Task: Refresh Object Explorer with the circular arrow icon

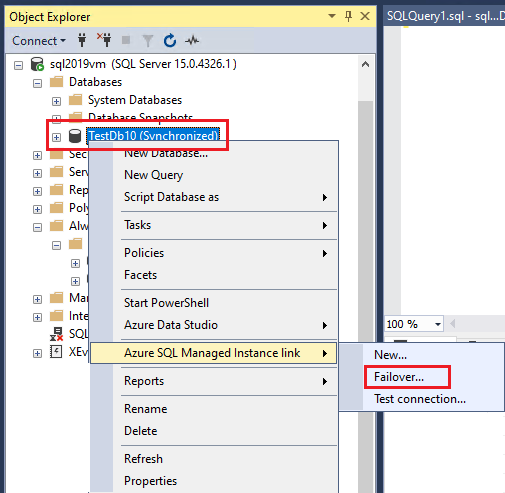Action: (170, 41)
